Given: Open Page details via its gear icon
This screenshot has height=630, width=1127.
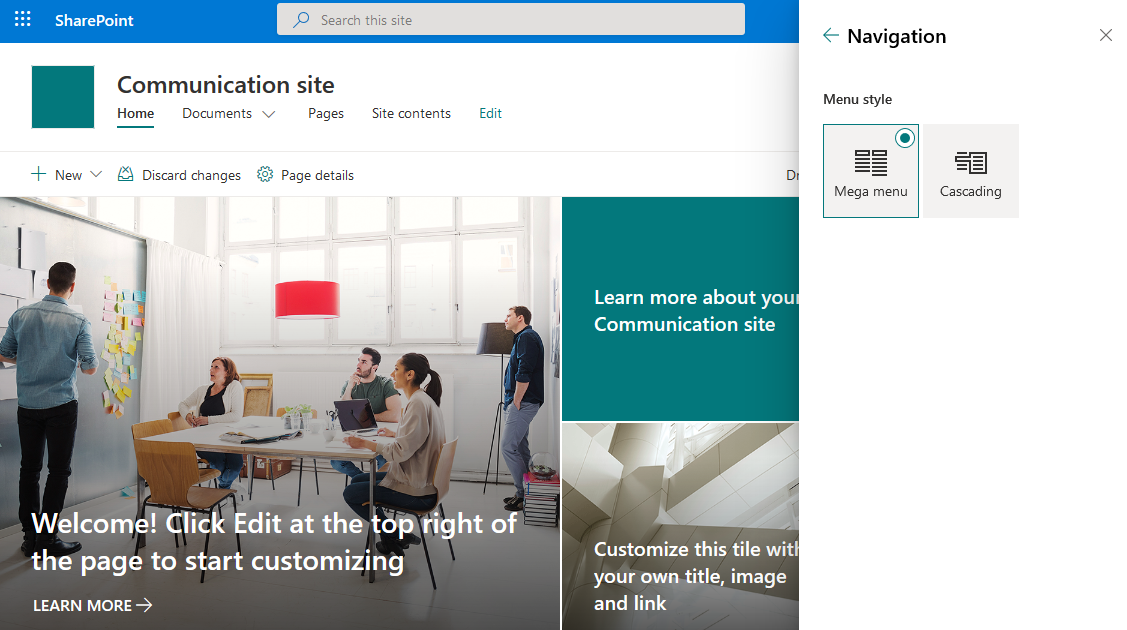Looking at the screenshot, I should (x=265, y=174).
